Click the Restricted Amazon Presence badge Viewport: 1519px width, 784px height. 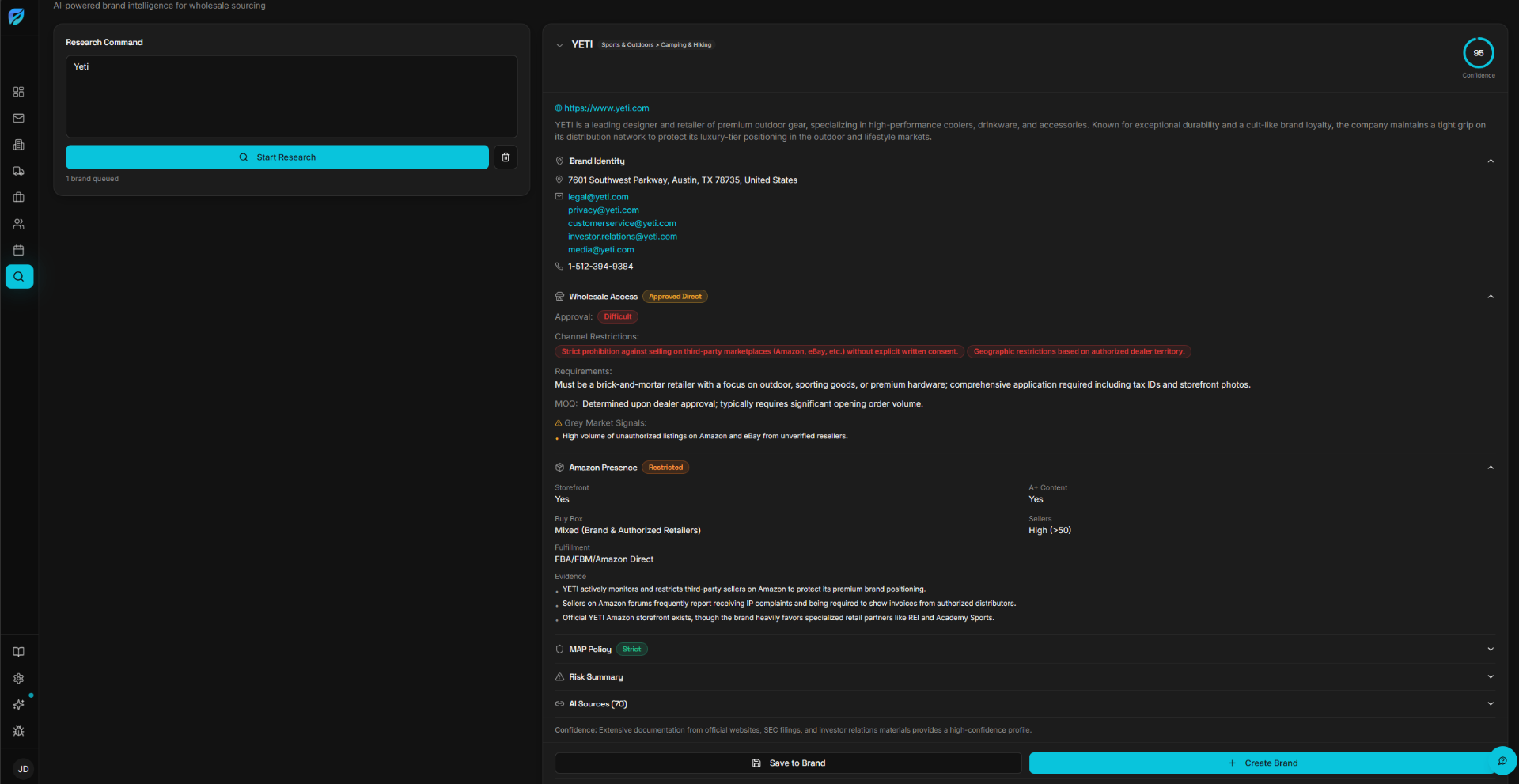tap(665, 468)
